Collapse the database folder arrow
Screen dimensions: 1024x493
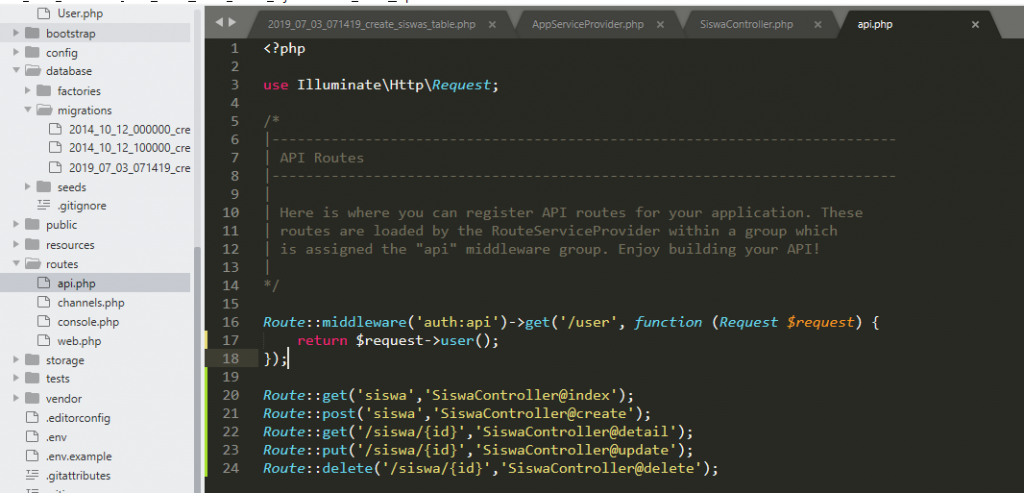16,72
